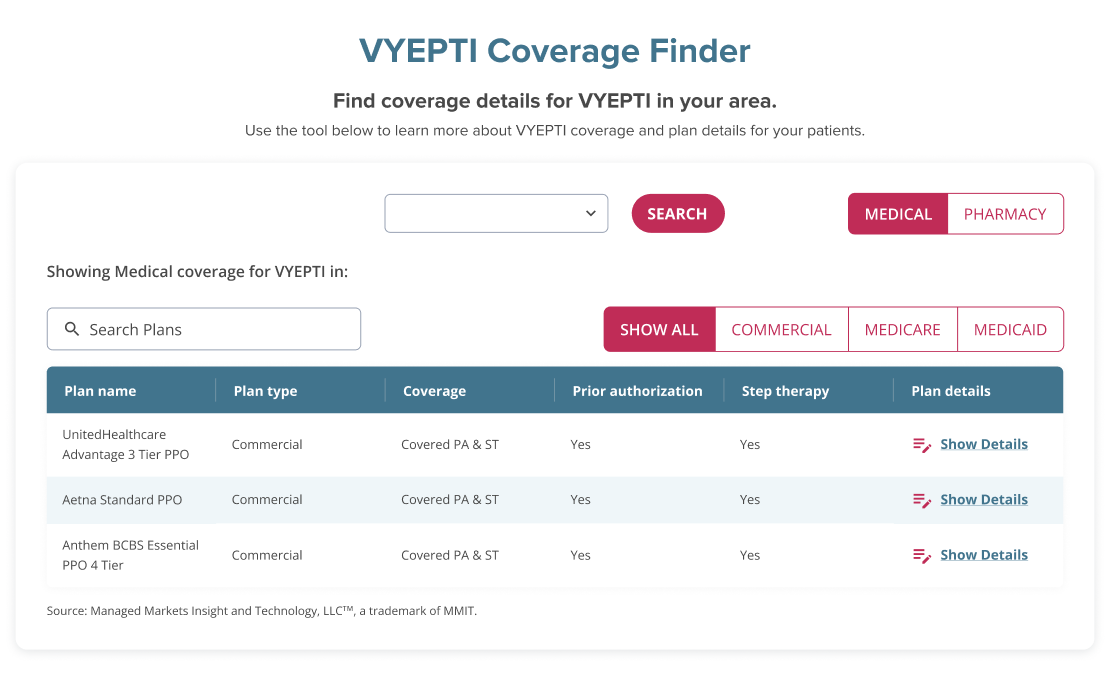Click the magnifier icon in Search Plans field

[71, 328]
